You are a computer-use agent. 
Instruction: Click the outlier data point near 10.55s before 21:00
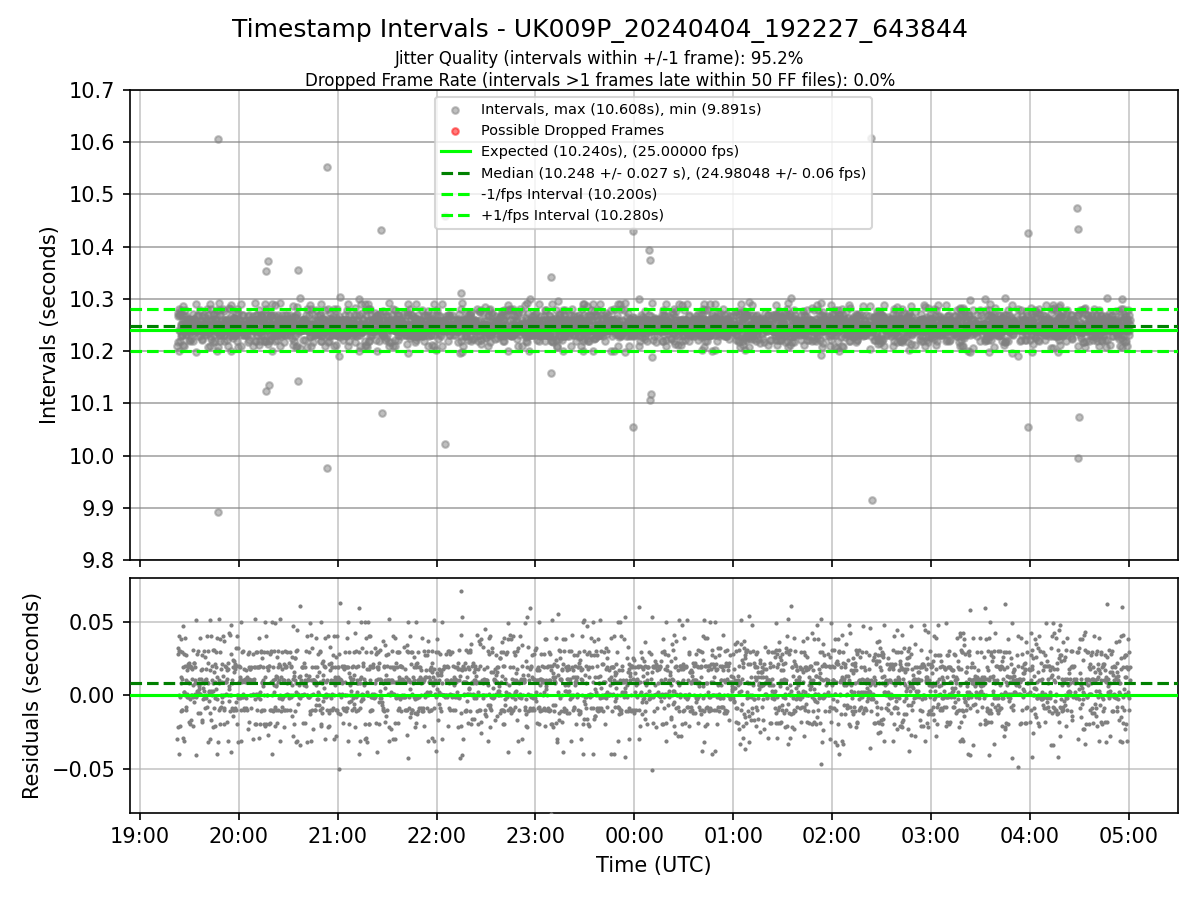click(x=327, y=167)
